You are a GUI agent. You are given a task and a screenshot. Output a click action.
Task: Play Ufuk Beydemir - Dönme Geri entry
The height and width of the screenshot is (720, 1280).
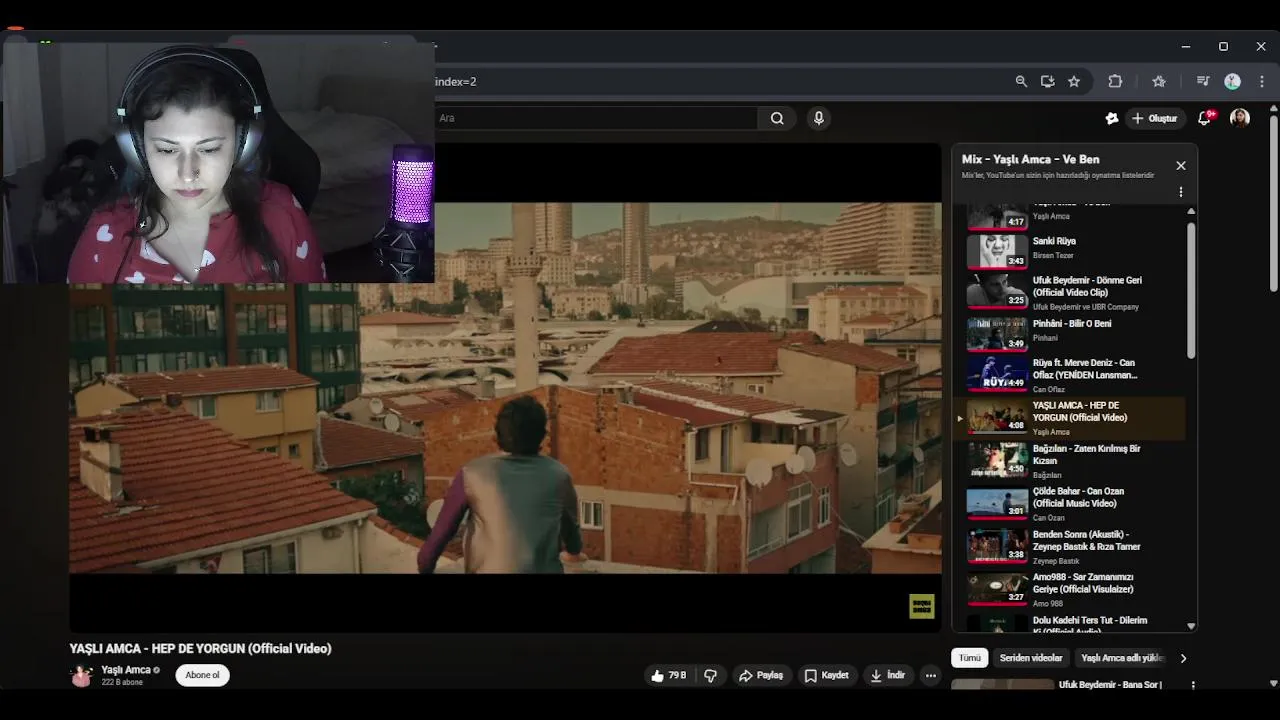click(1075, 292)
